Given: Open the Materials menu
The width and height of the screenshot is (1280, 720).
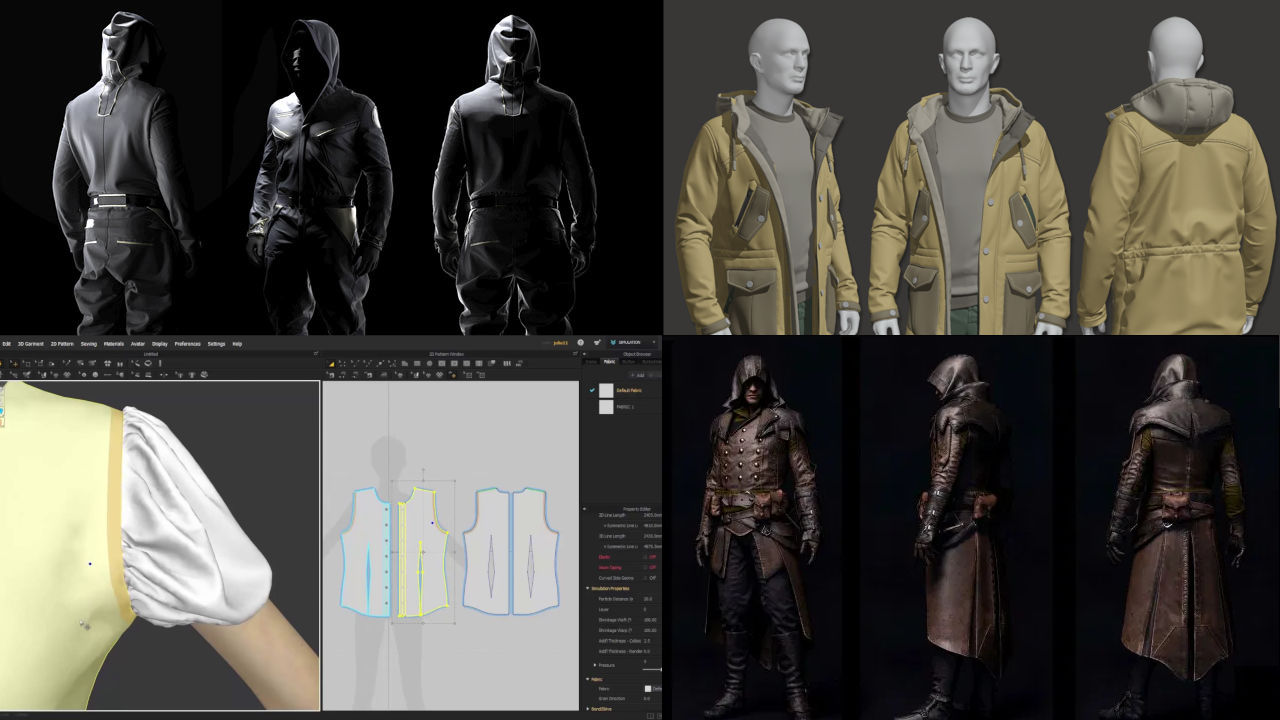Looking at the screenshot, I should click(x=114, y=344).
